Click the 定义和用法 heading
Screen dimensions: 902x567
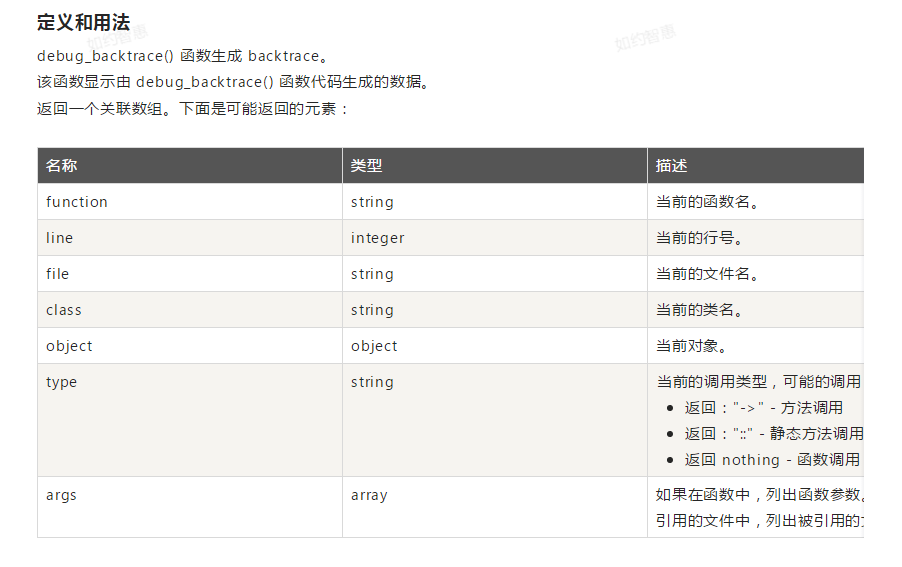[83, 22]
